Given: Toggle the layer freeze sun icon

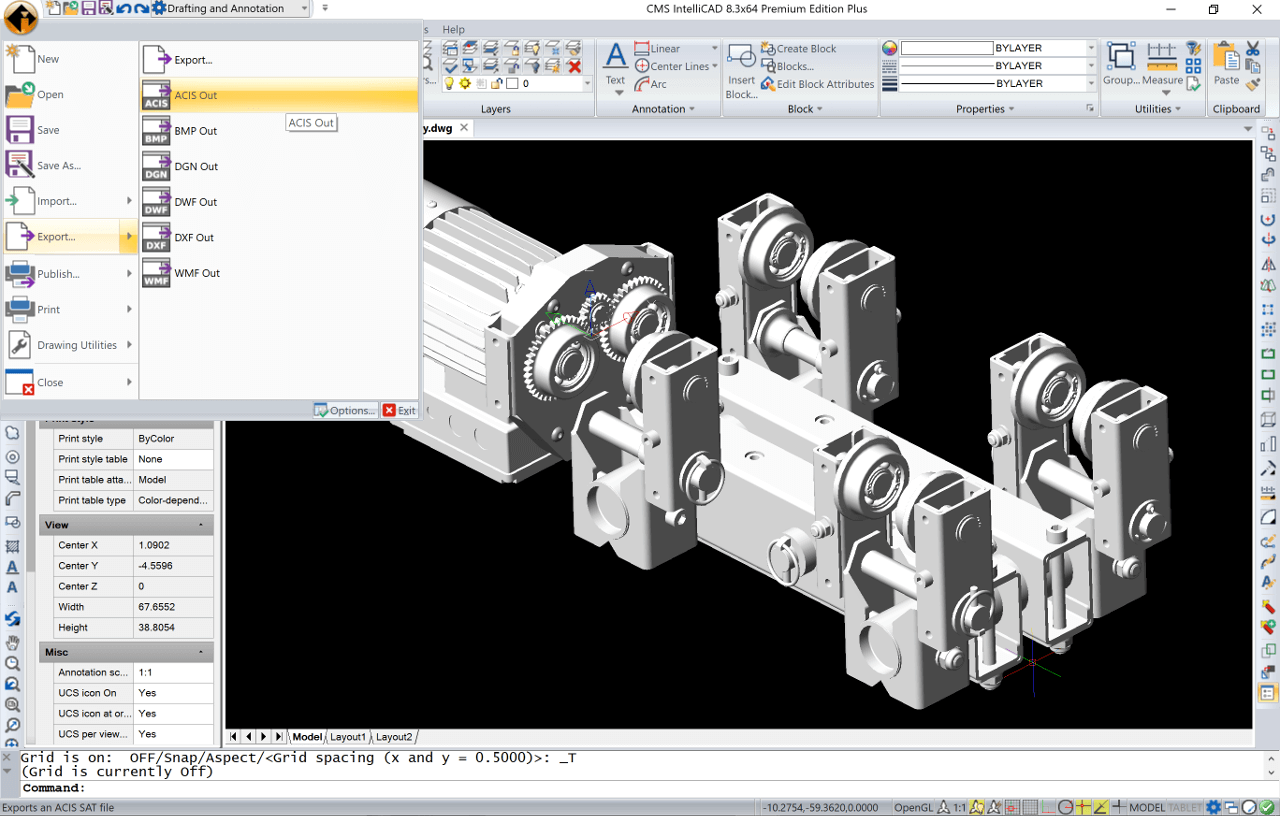Looking at the screenshot, I should coord(465,84).
